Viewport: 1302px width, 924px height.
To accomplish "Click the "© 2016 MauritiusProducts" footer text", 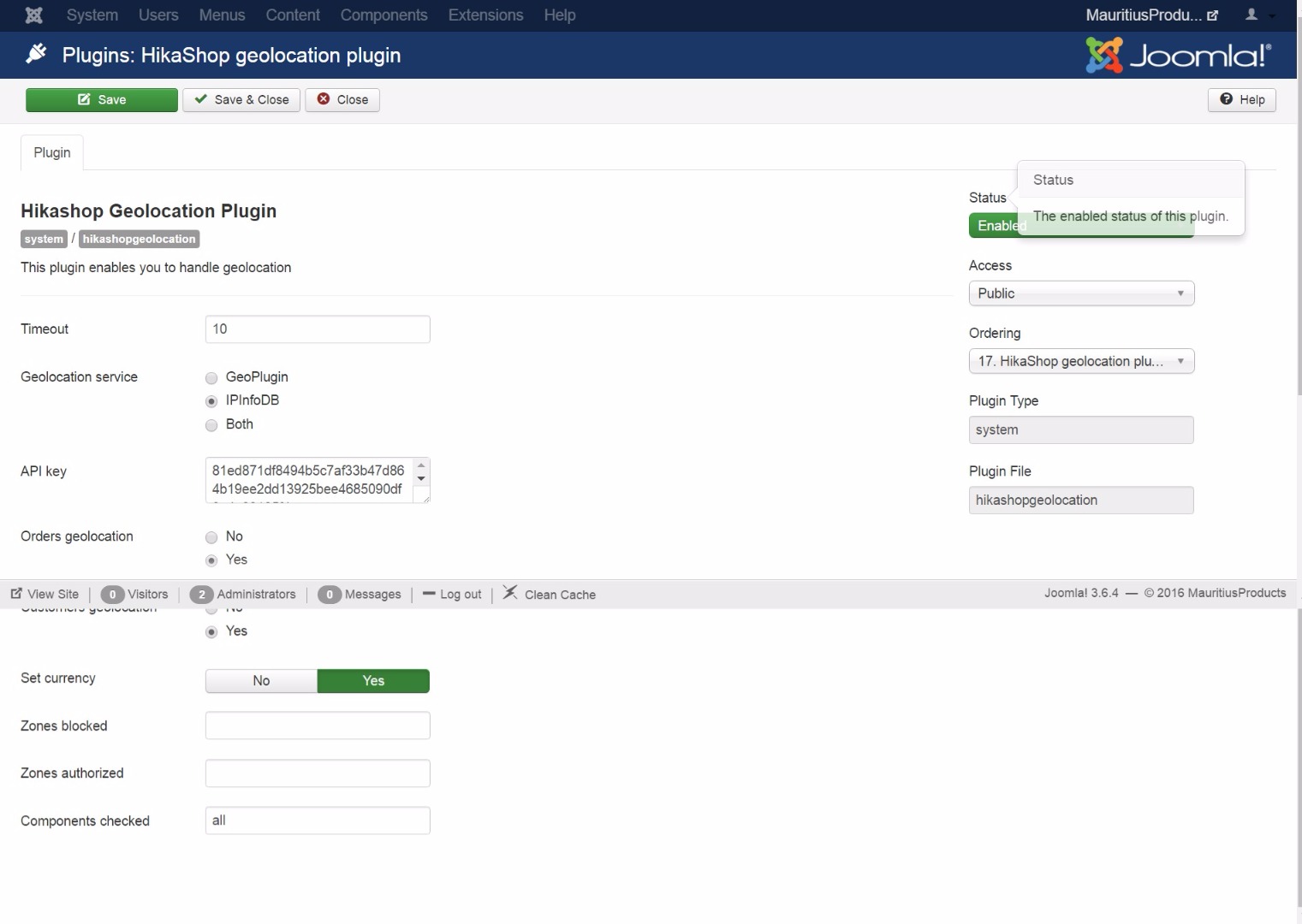I will [x=1215, y=593].
